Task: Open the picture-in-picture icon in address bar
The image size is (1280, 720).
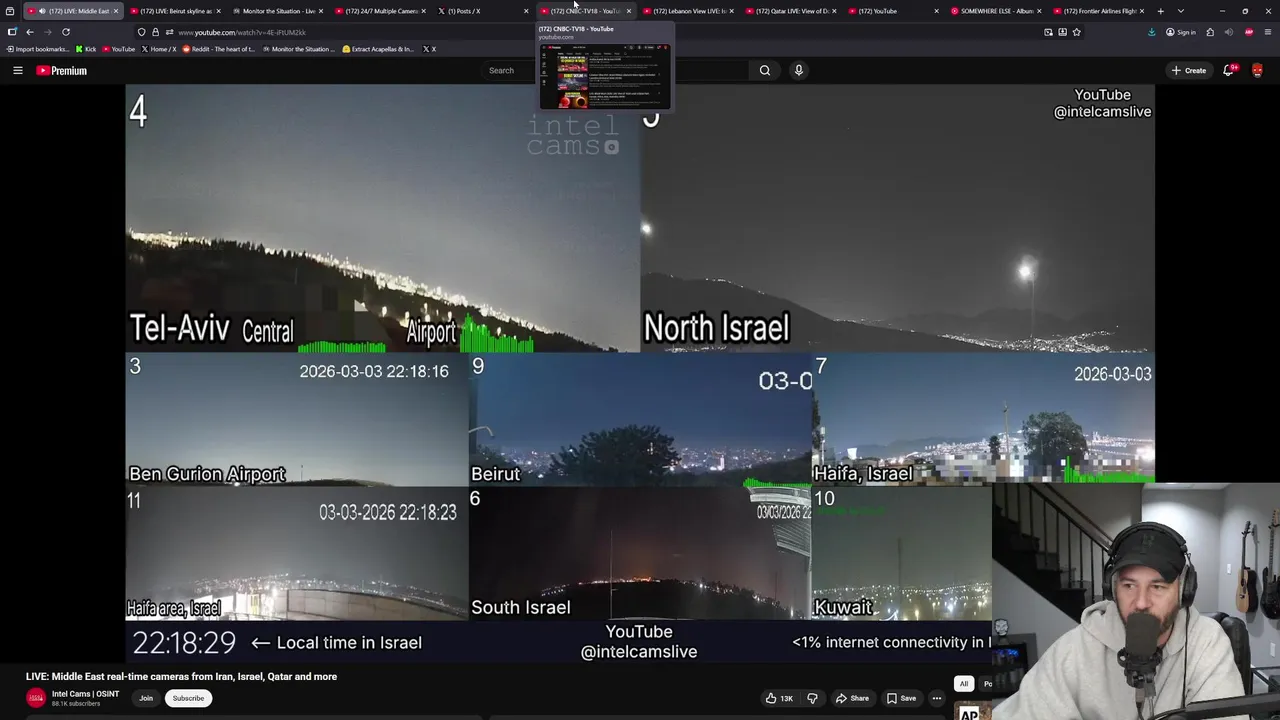Action: pos(1048,32)
